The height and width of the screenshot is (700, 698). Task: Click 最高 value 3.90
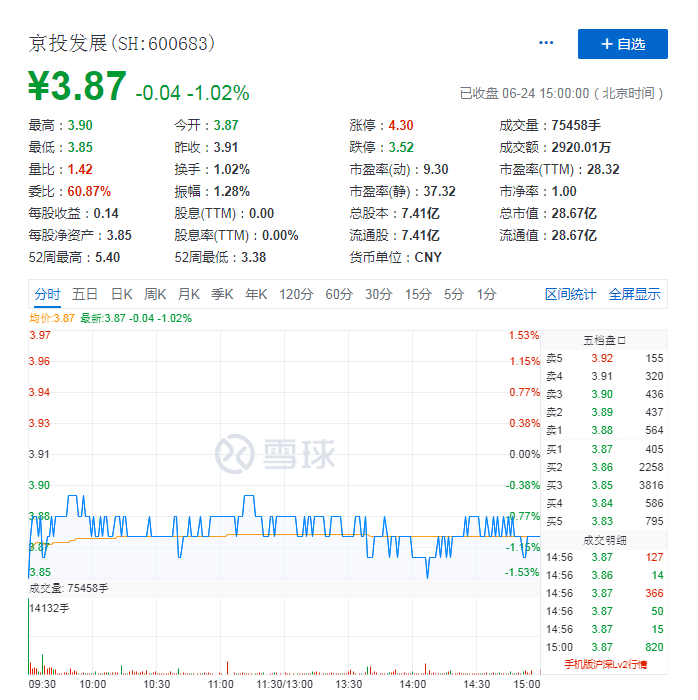tap(80, 125)
